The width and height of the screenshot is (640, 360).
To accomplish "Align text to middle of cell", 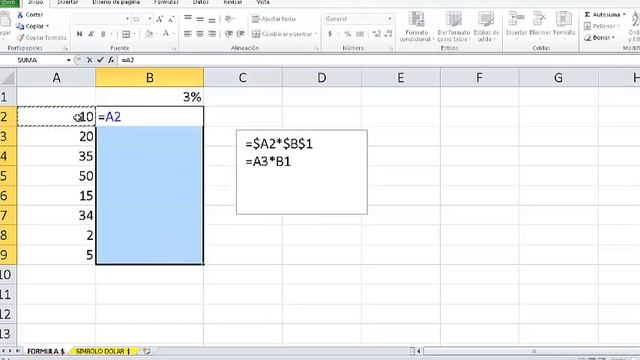I will [200, 19].
